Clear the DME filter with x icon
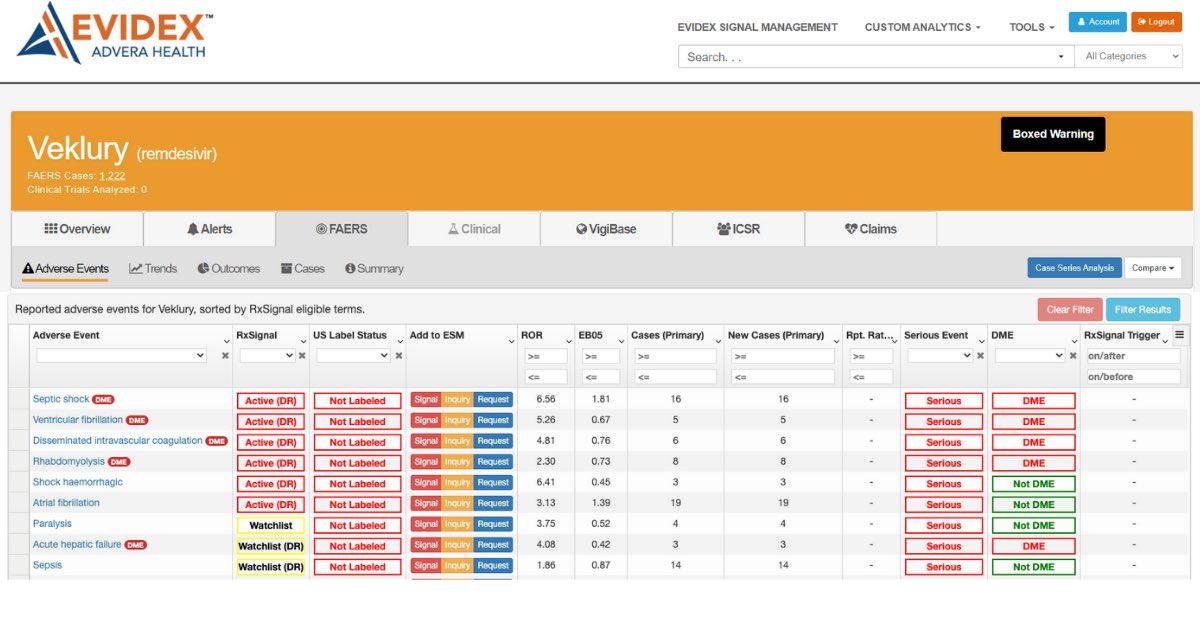Screen dimensions: 1200x628 (x=1073, y=356)
